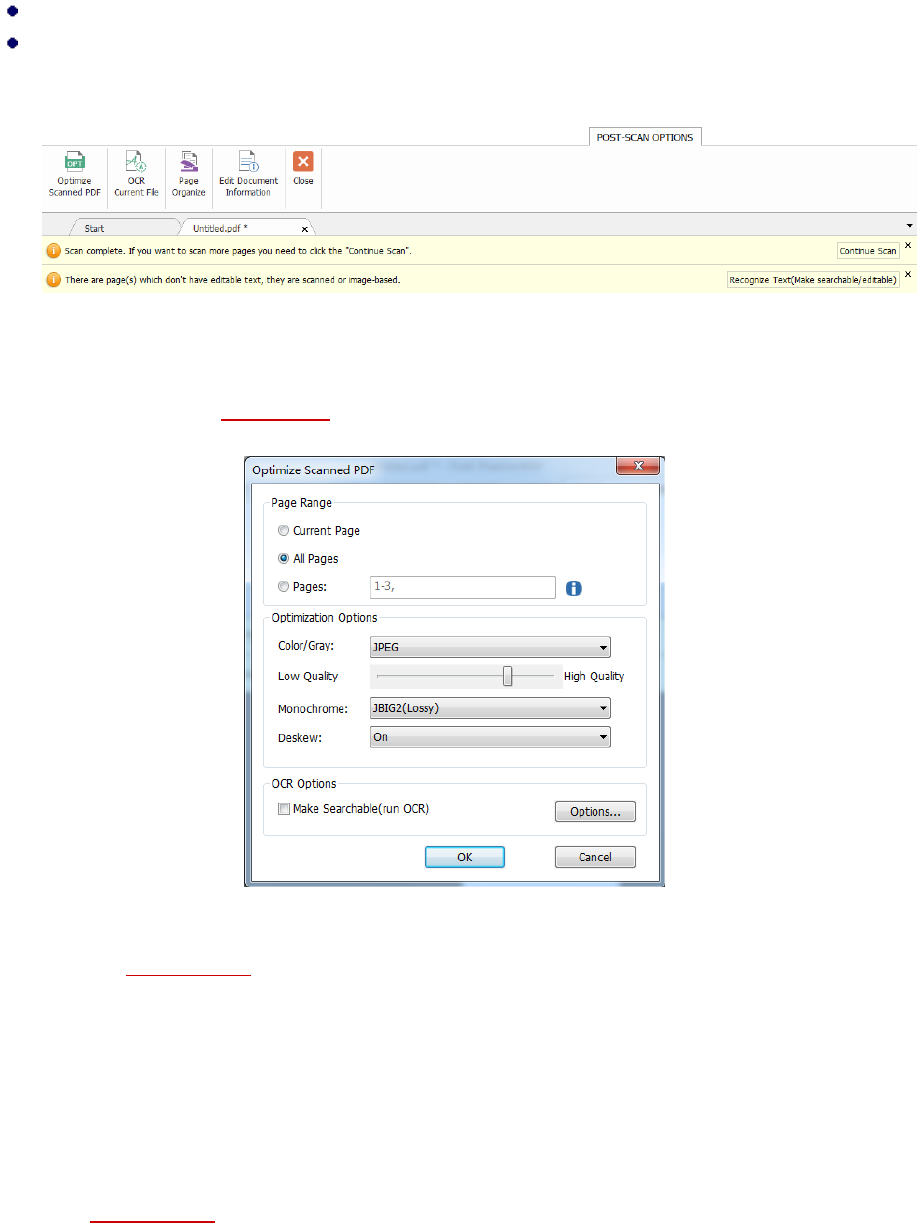Run OCR Current File tool
Screen dimensions: 917x1223
pyautogui.click(x=136, y=174)
